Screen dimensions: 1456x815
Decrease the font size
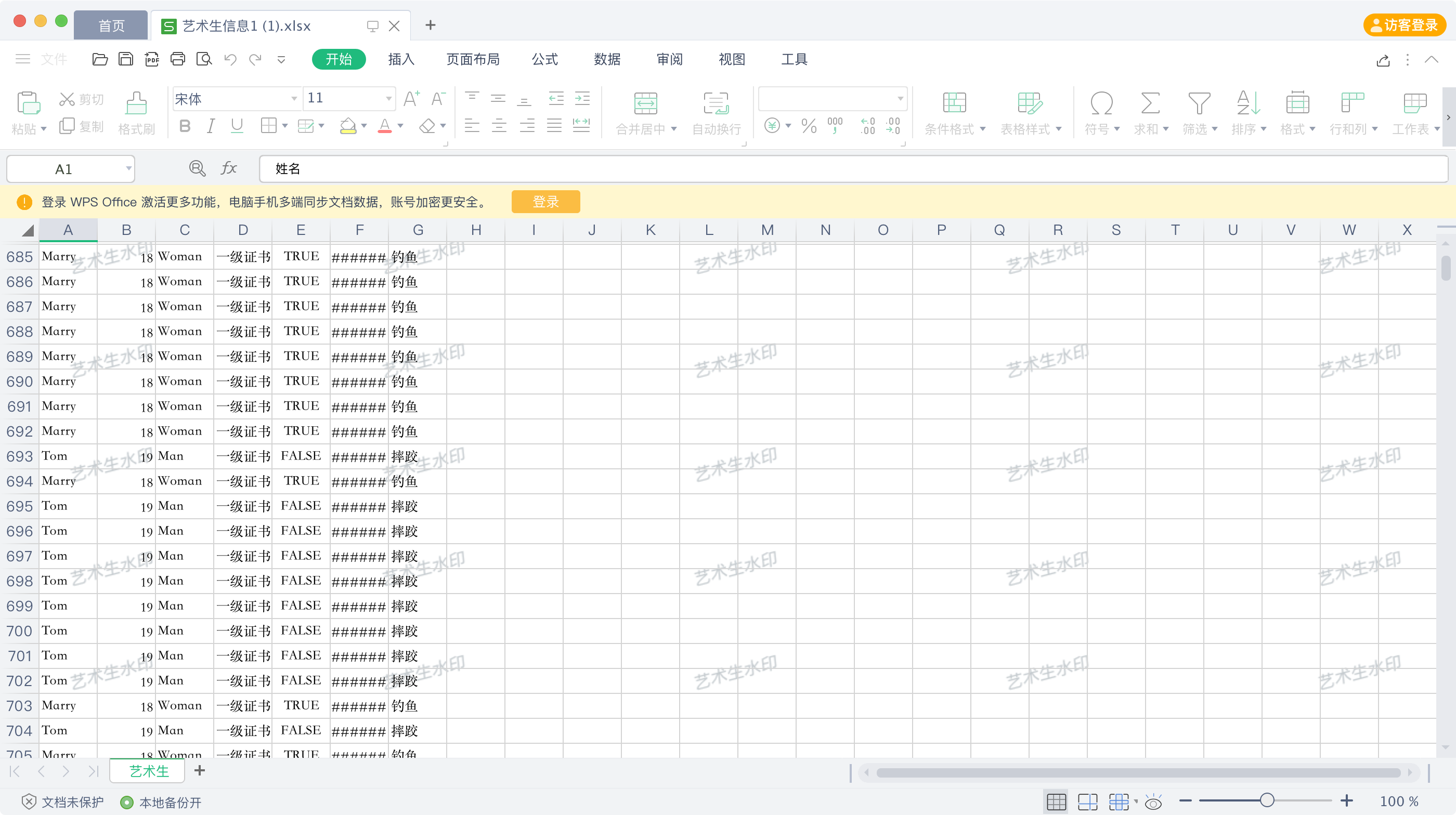438,99
